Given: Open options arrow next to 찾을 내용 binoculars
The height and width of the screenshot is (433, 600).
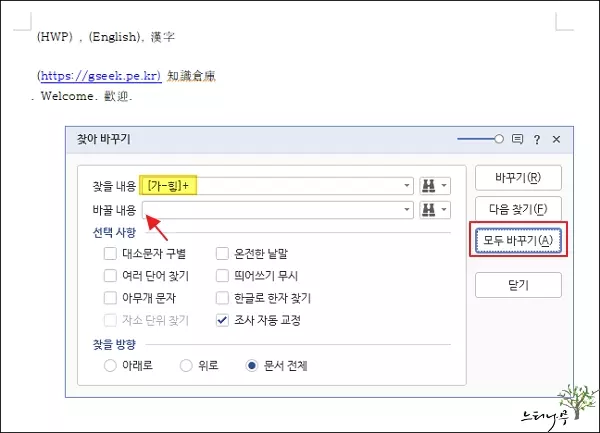Looking at the screenshot, I should click(444, 186).
